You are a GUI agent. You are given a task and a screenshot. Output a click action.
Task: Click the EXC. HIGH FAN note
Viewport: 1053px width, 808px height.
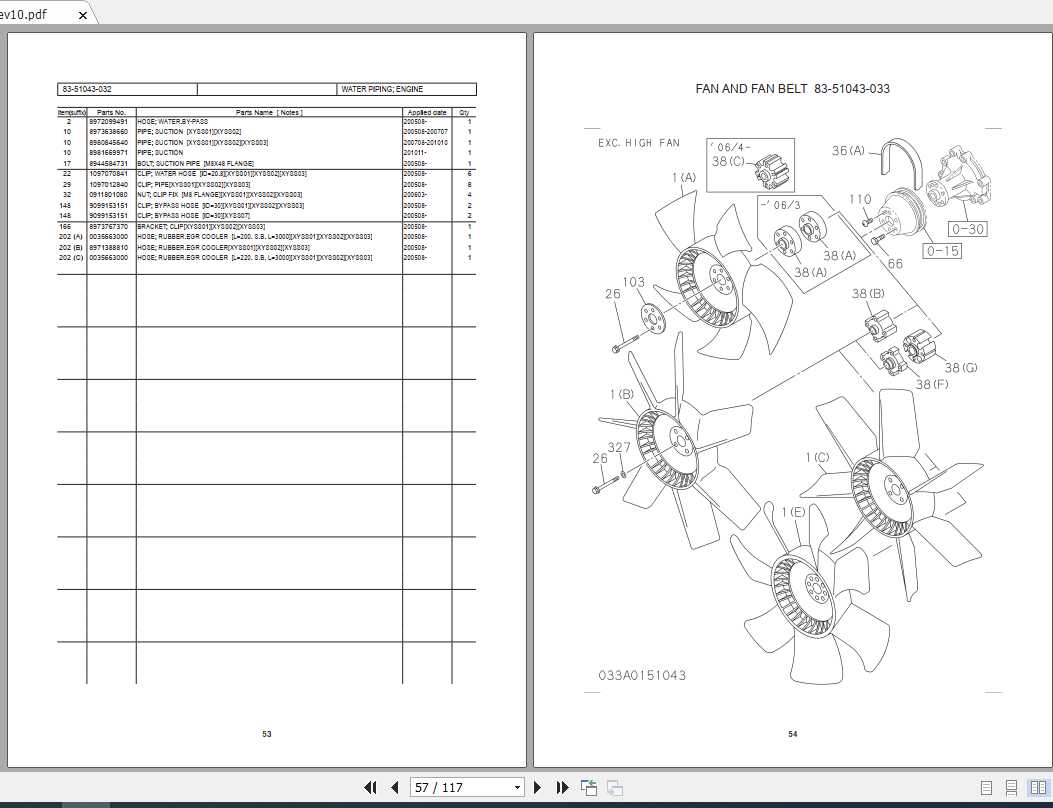[x=639, y=143]
